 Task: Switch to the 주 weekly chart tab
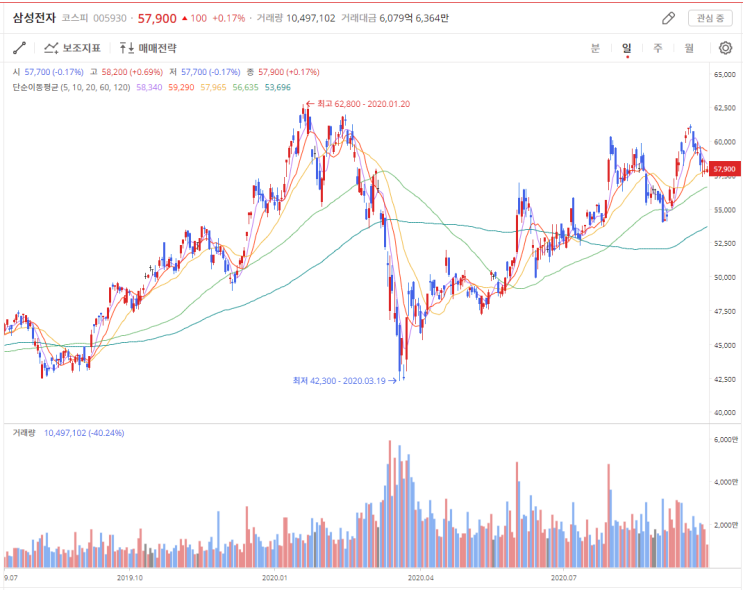[x=658, y=48]
